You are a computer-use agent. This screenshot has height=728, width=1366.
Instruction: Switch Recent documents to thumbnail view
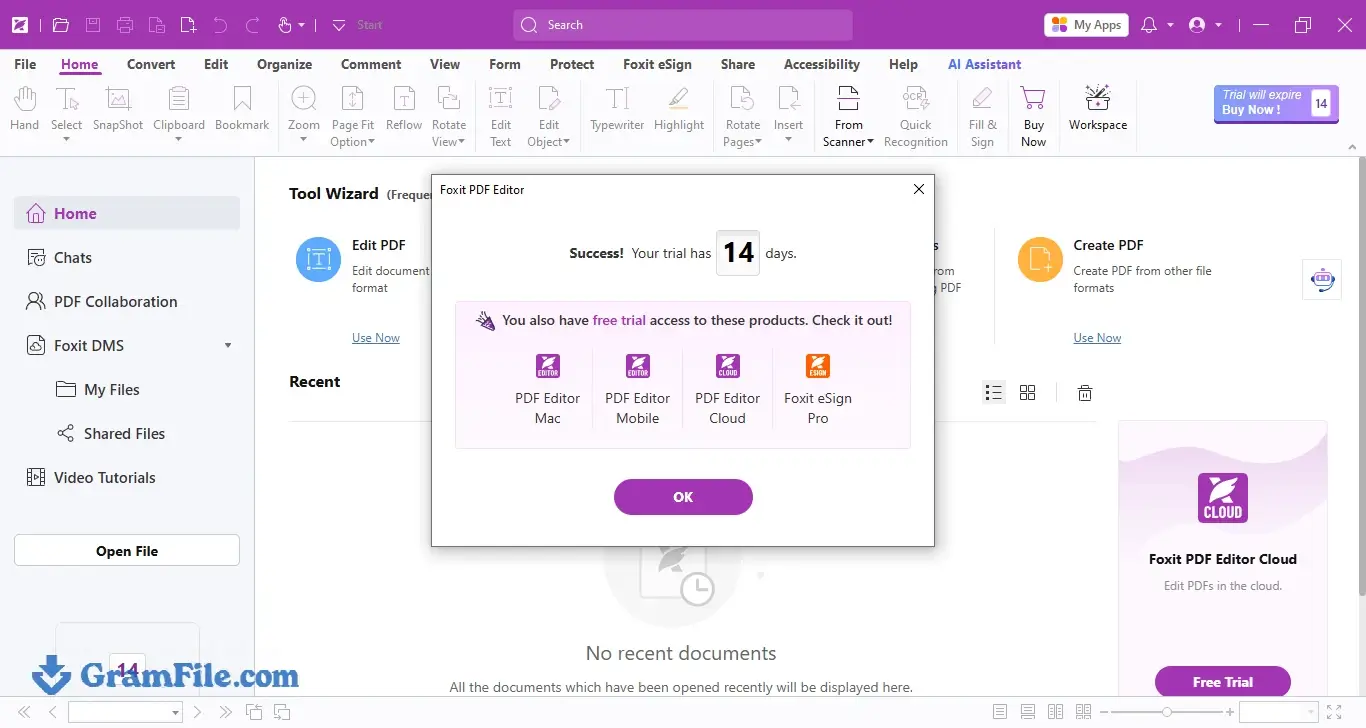pos(1027,393)
